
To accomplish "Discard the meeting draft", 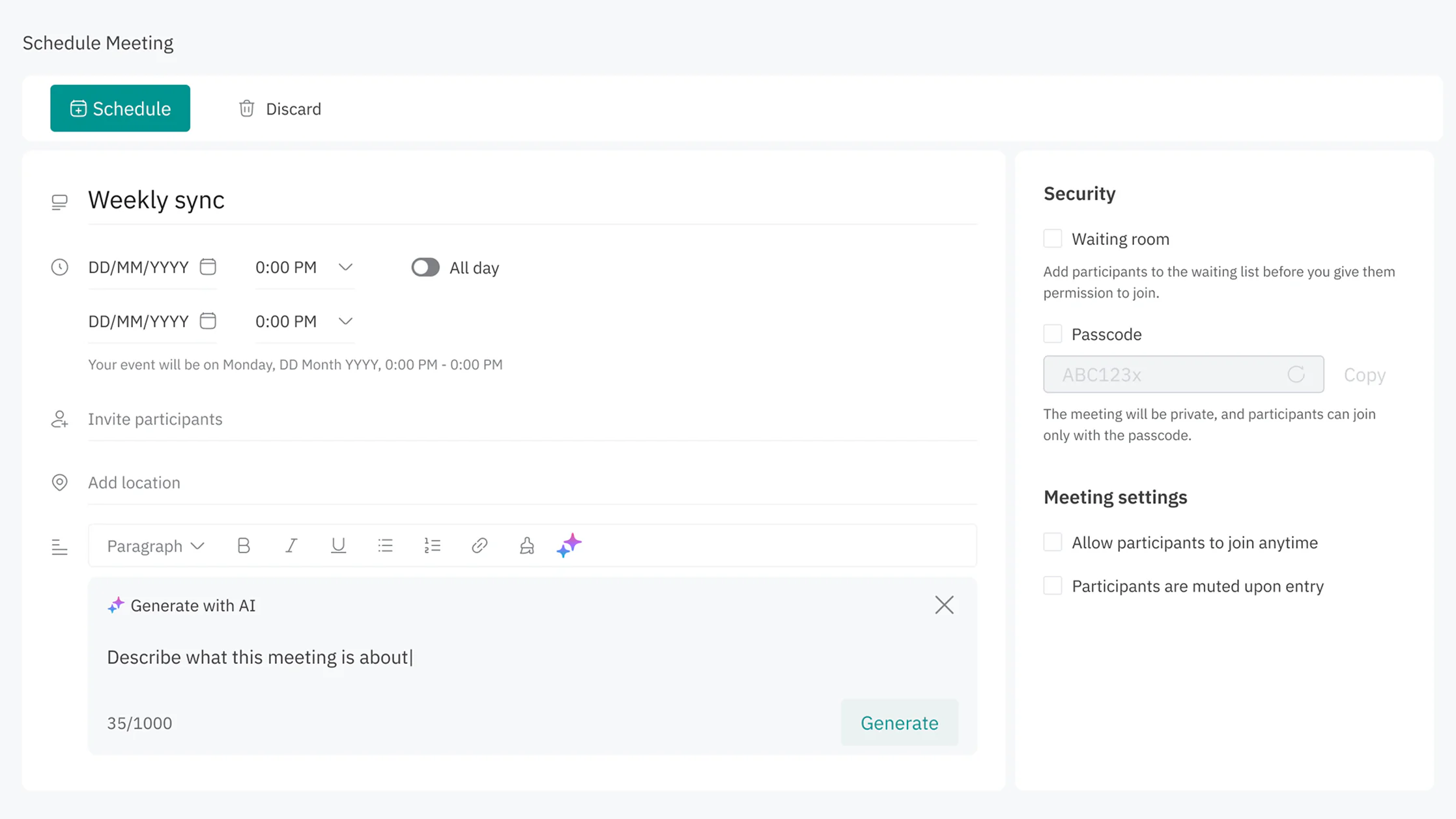I will tap(280, 109).
